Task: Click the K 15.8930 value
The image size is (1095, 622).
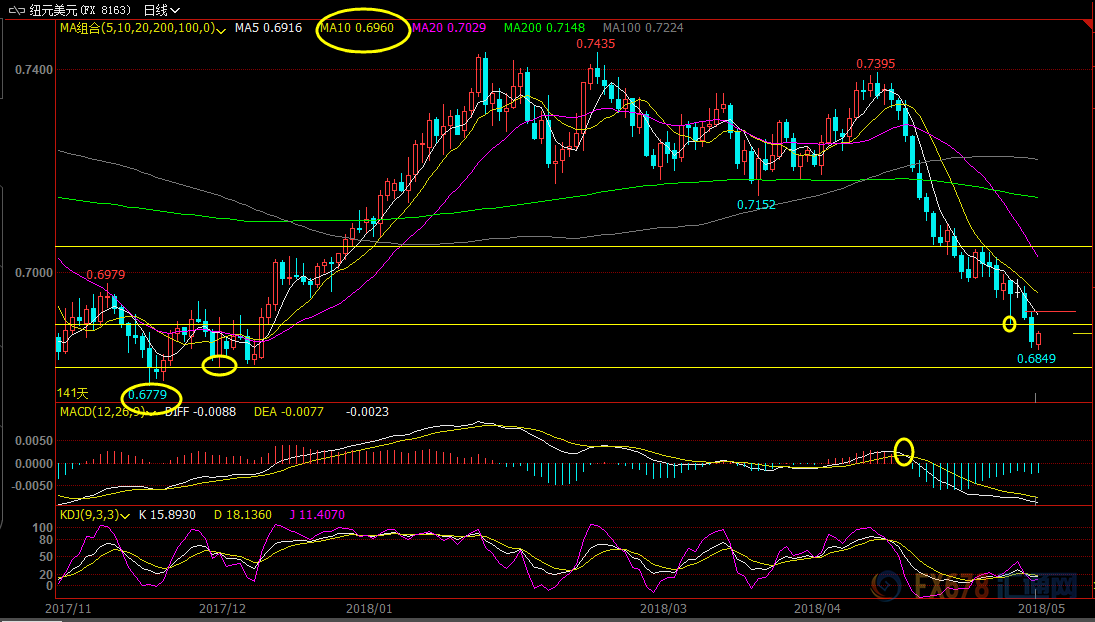Action: (167, 515)
